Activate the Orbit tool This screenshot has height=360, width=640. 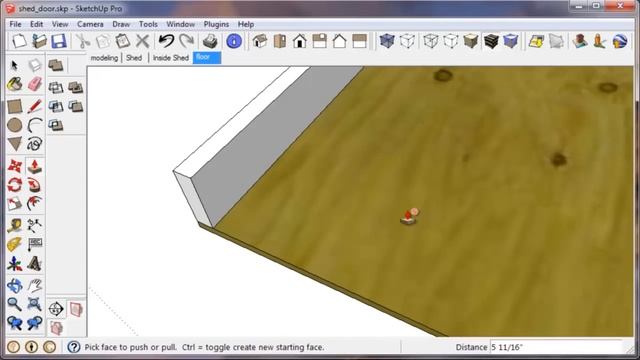click(15, 285)
